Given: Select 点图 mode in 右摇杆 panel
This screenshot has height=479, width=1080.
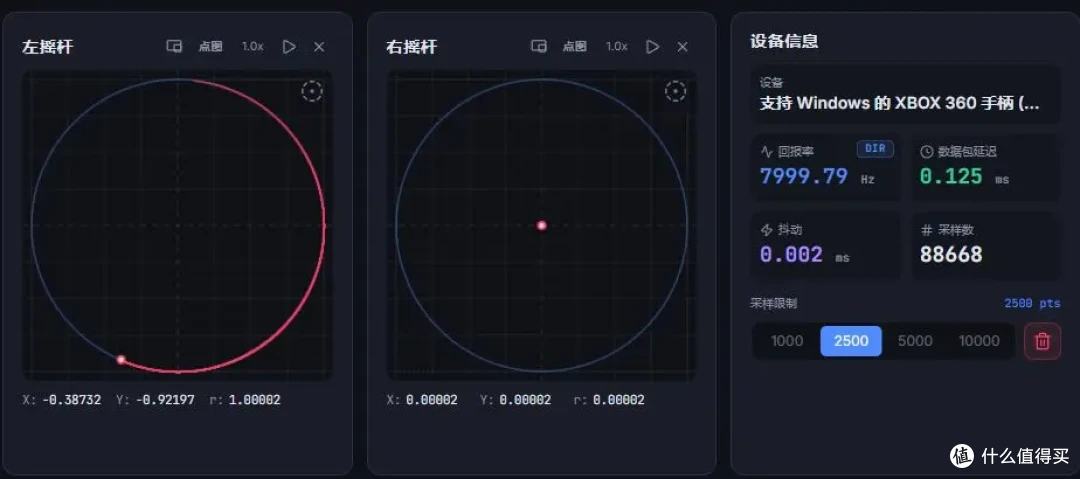Looking at the screenshot, I should pyautogui.click(x=574, y=46).
